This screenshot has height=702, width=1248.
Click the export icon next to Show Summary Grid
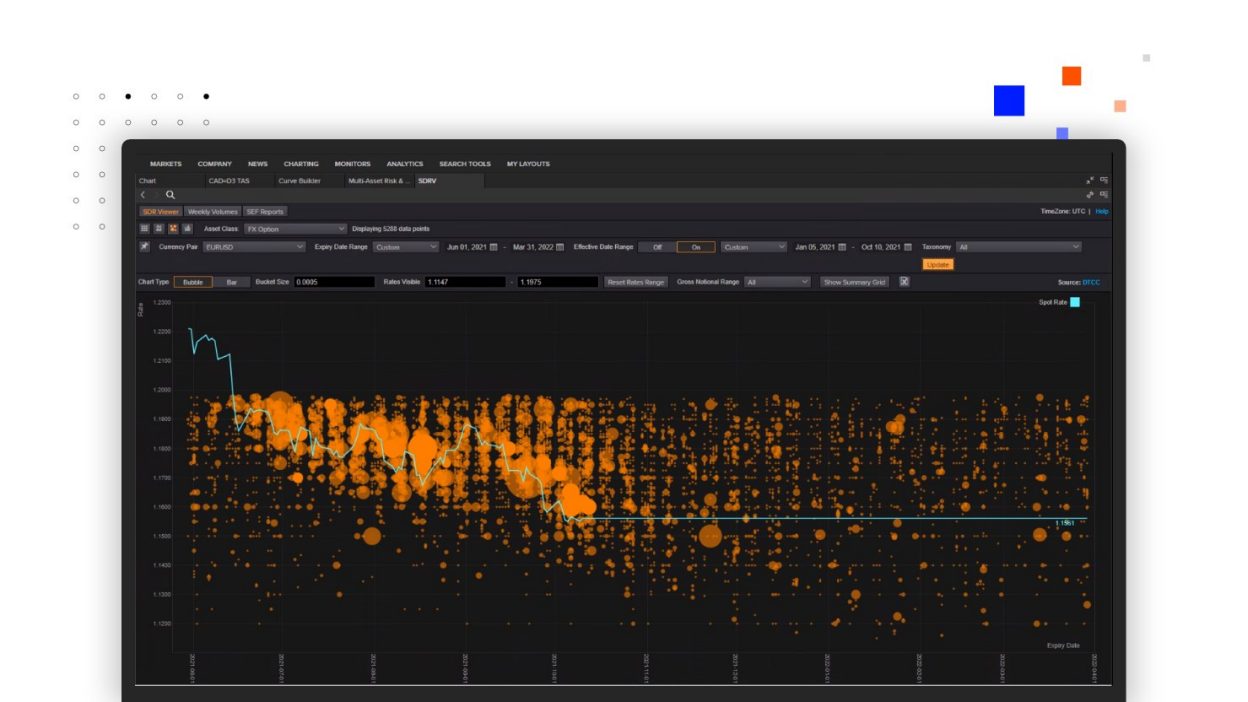click(x=903, y=281)
